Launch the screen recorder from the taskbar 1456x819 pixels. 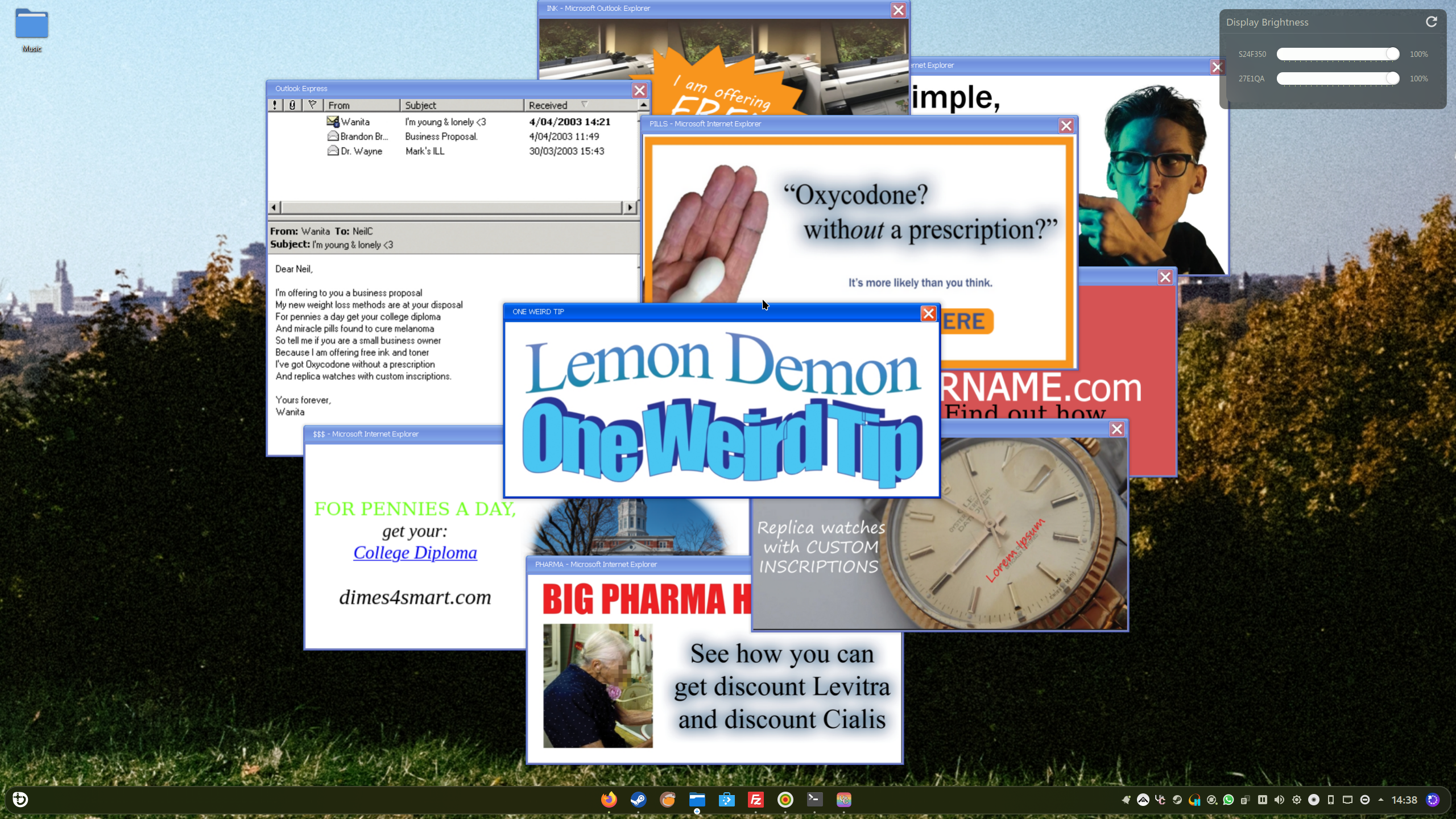coord(784,800)
